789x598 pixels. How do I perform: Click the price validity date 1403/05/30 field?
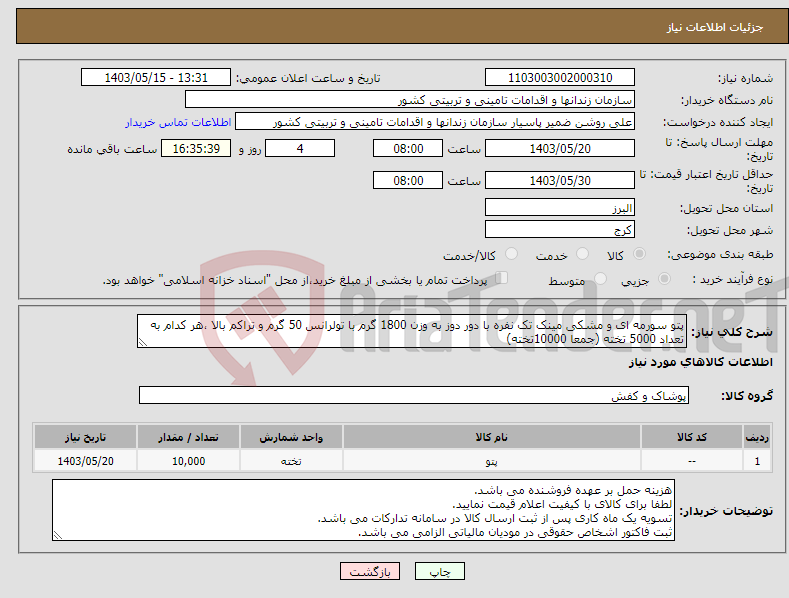point(560,180)
